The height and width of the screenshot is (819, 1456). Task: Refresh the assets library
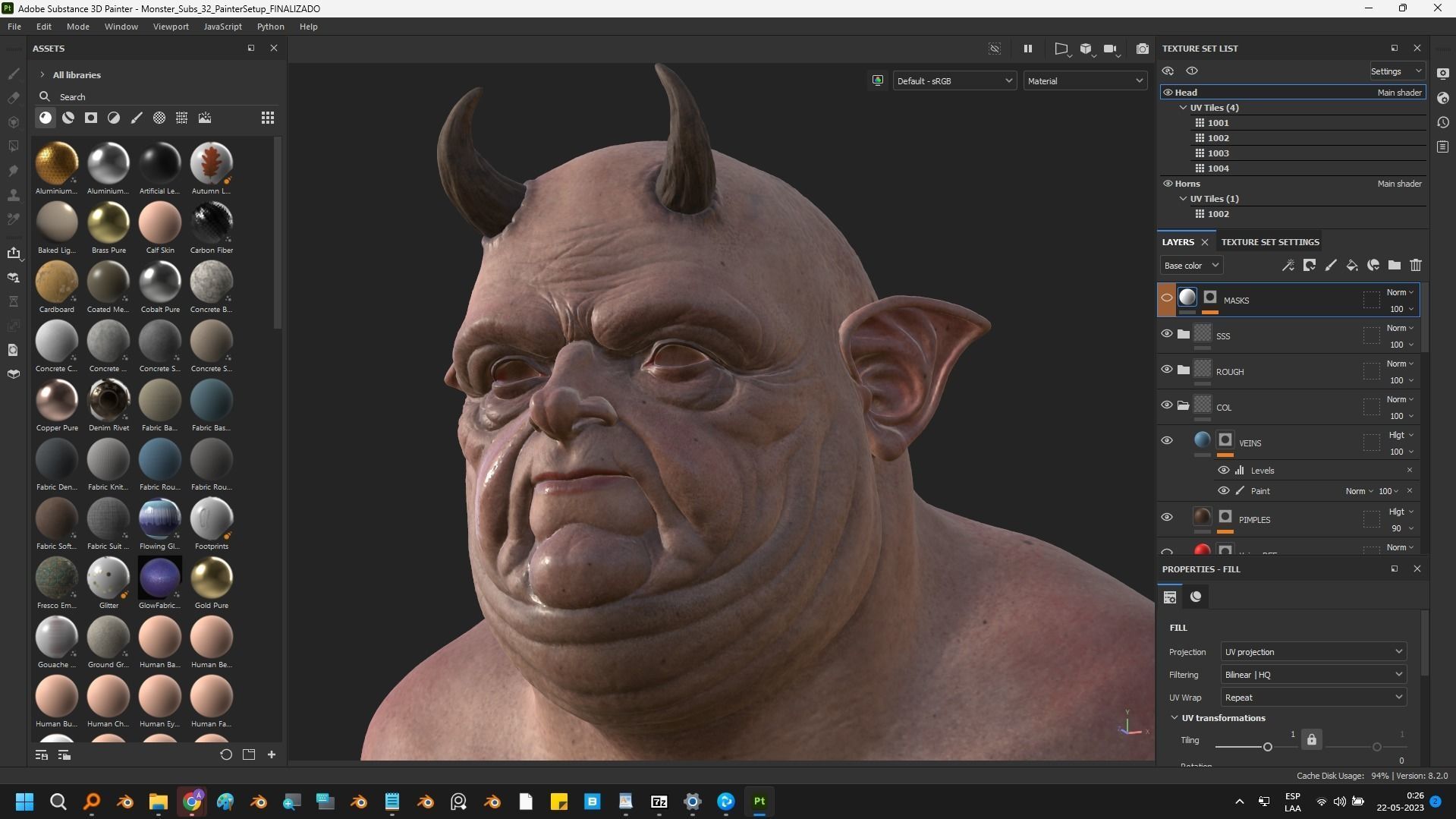click(226, 754)
